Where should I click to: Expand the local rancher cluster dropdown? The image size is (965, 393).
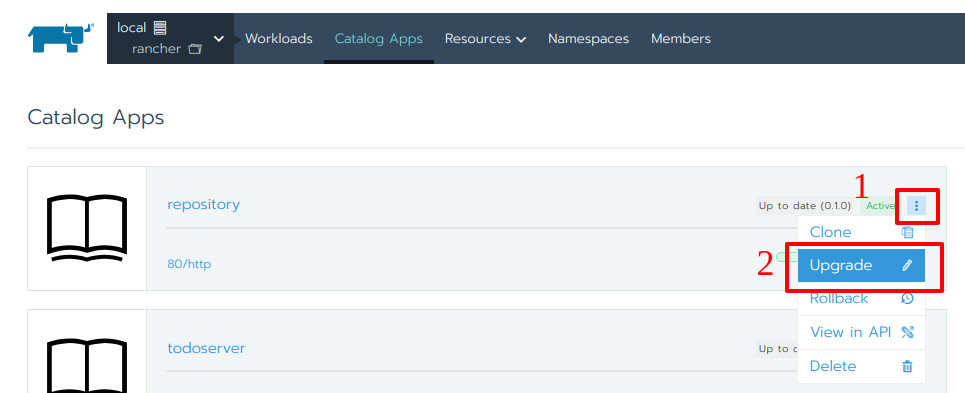(x=170, y=38)
